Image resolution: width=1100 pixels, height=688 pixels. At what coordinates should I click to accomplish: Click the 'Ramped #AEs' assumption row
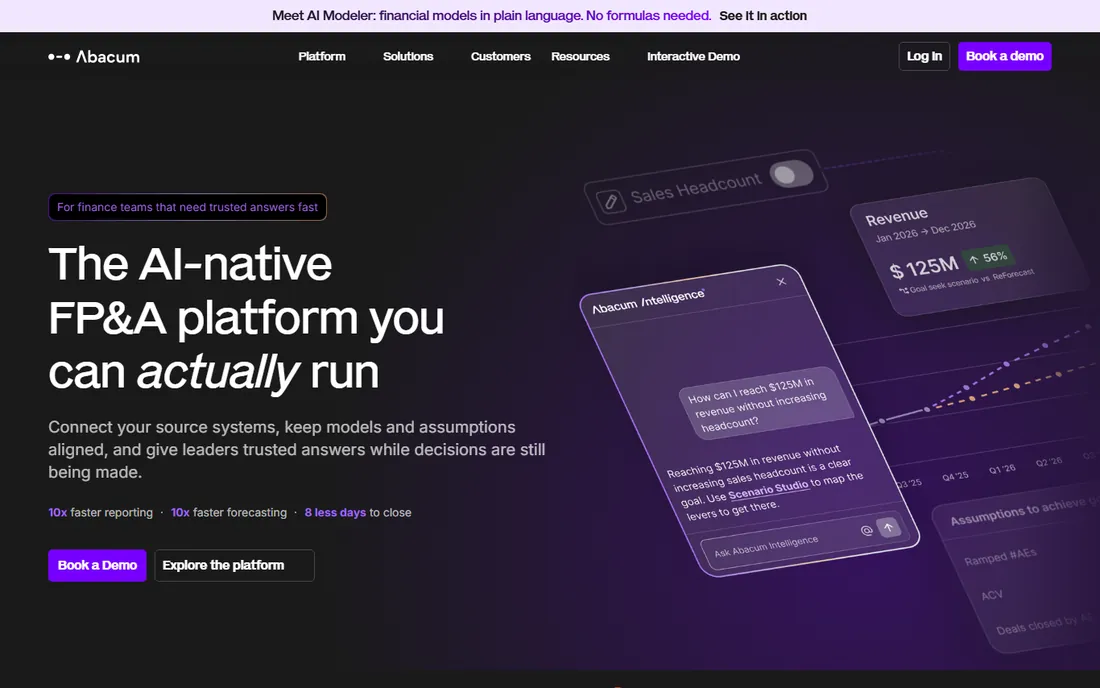click(x=1000, y=557)
